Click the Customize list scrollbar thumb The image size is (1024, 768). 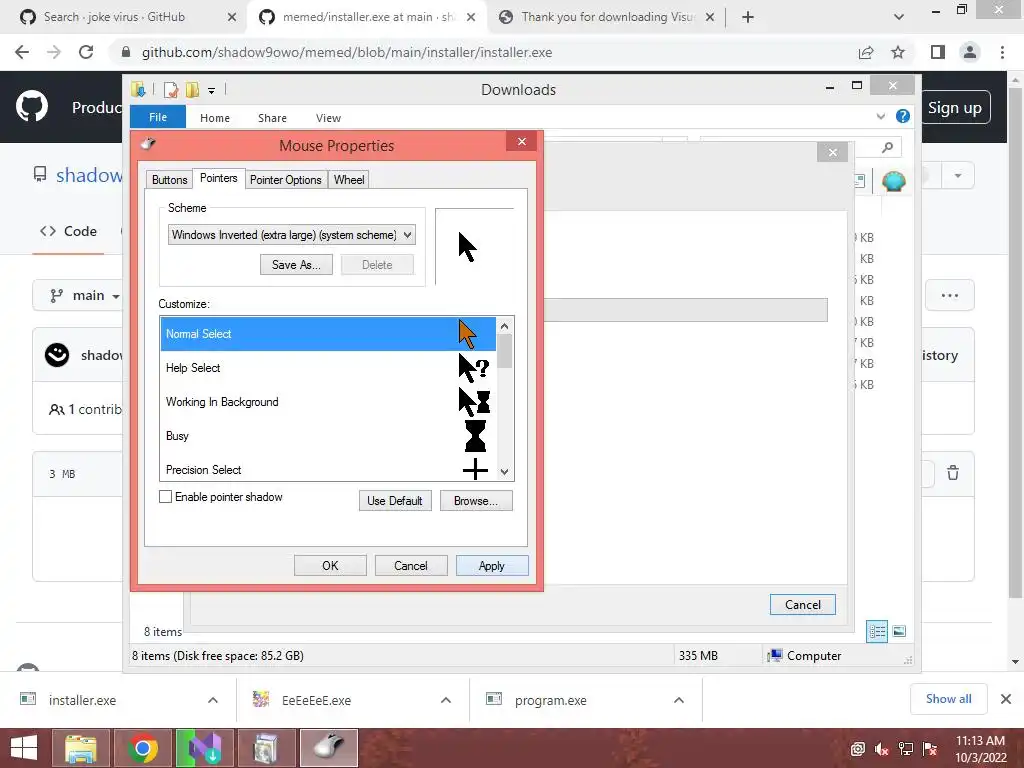(504, 351)
